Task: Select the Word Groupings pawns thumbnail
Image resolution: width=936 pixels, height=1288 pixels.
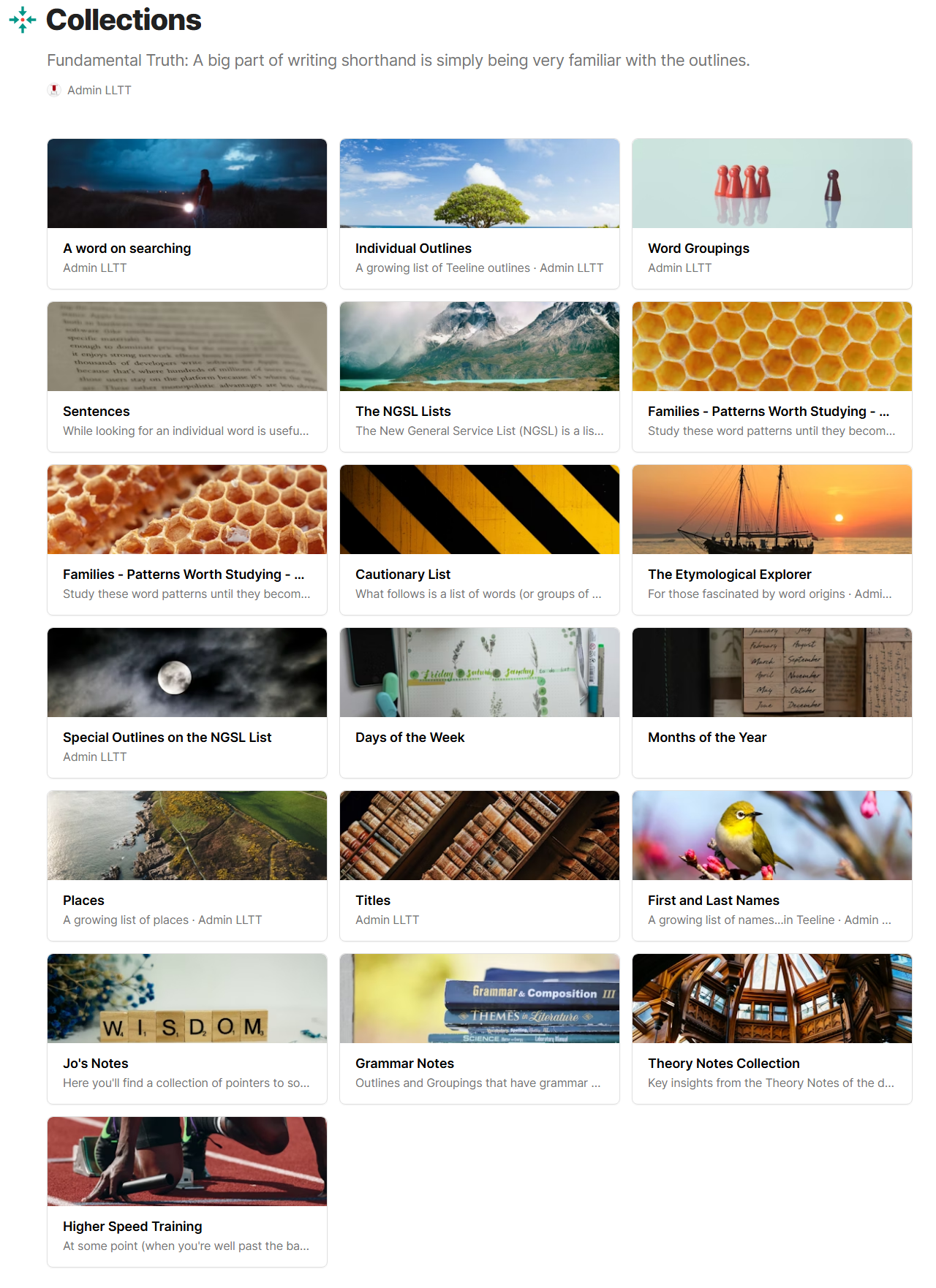Action: coord(772,183)
